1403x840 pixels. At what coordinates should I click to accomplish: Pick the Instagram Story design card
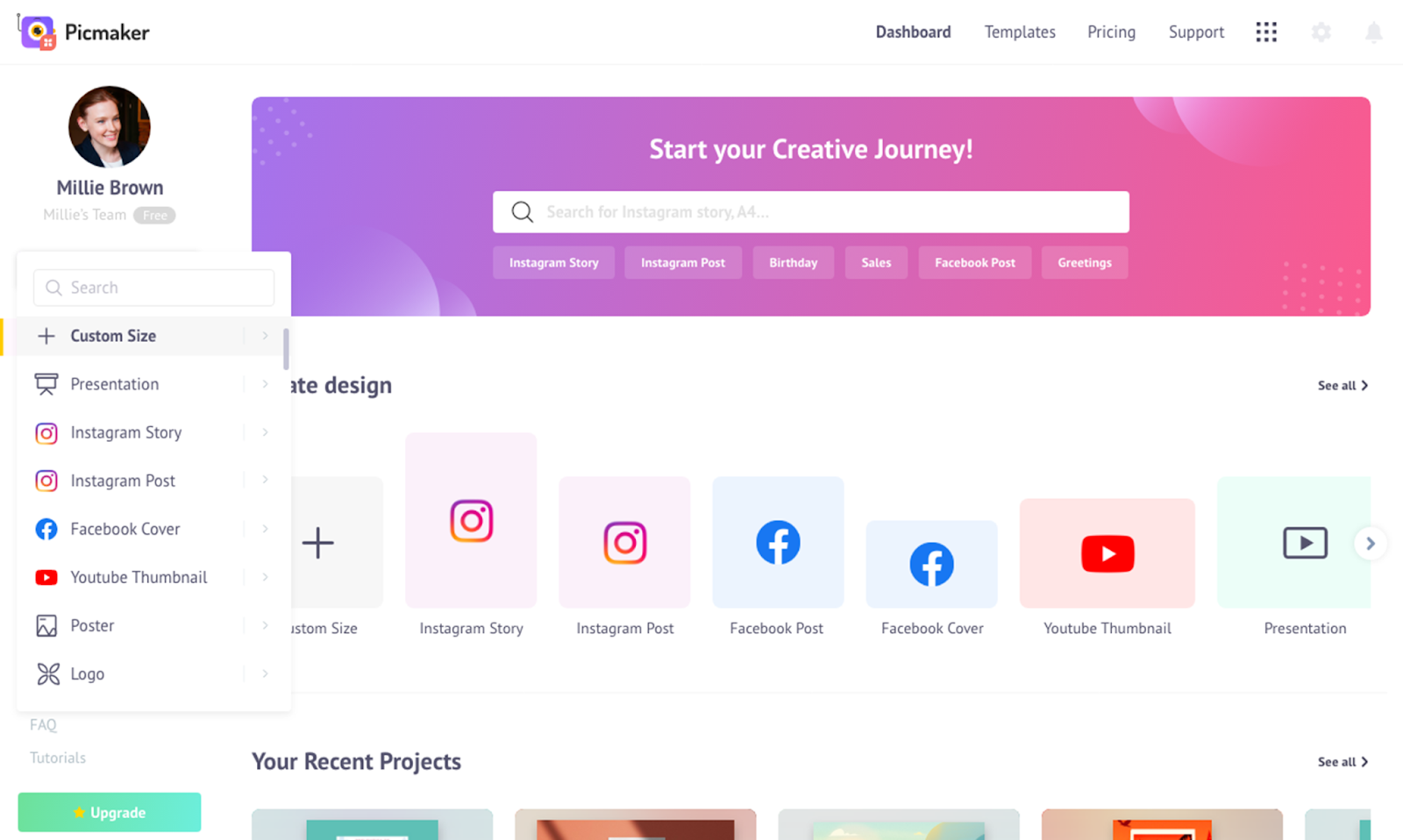pyautogui.click(x=471, y=520)
